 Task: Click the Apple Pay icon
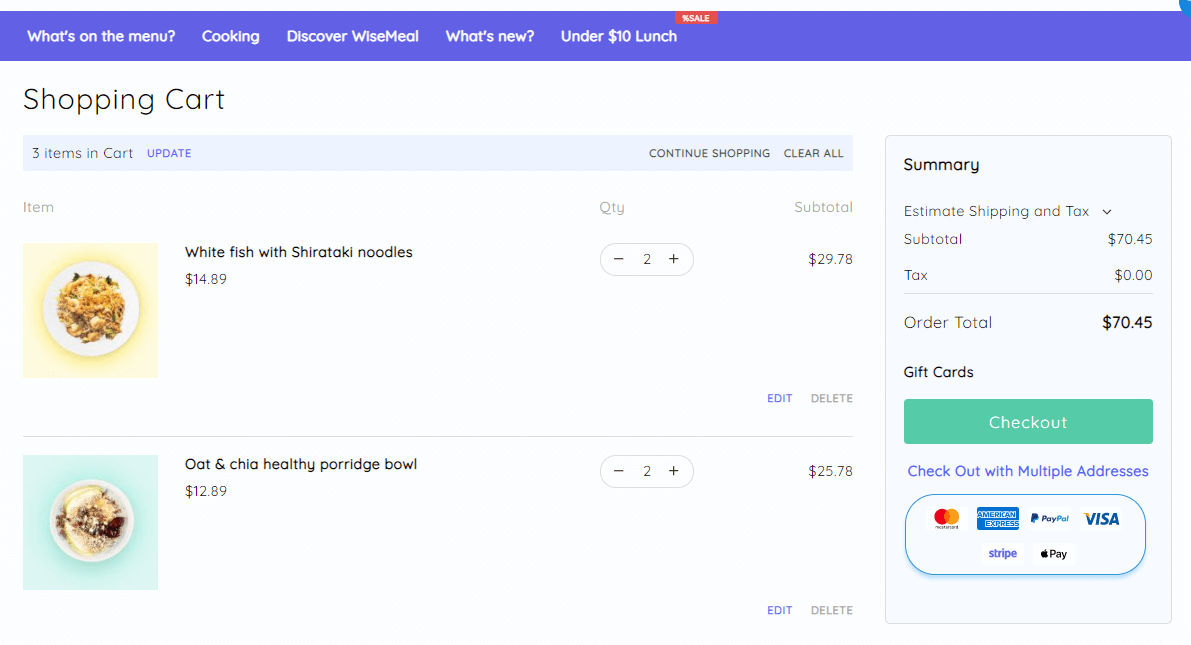[1053, 553]
